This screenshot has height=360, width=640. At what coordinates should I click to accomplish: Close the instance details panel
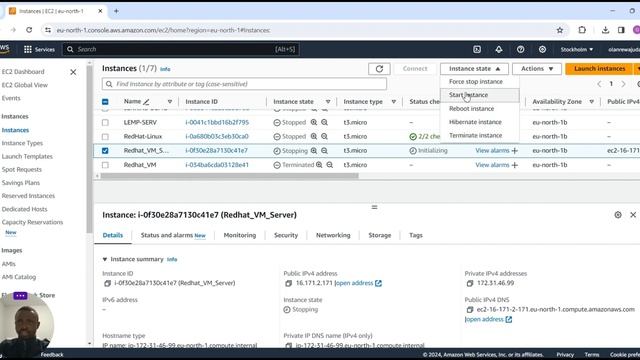coord(633,215)
